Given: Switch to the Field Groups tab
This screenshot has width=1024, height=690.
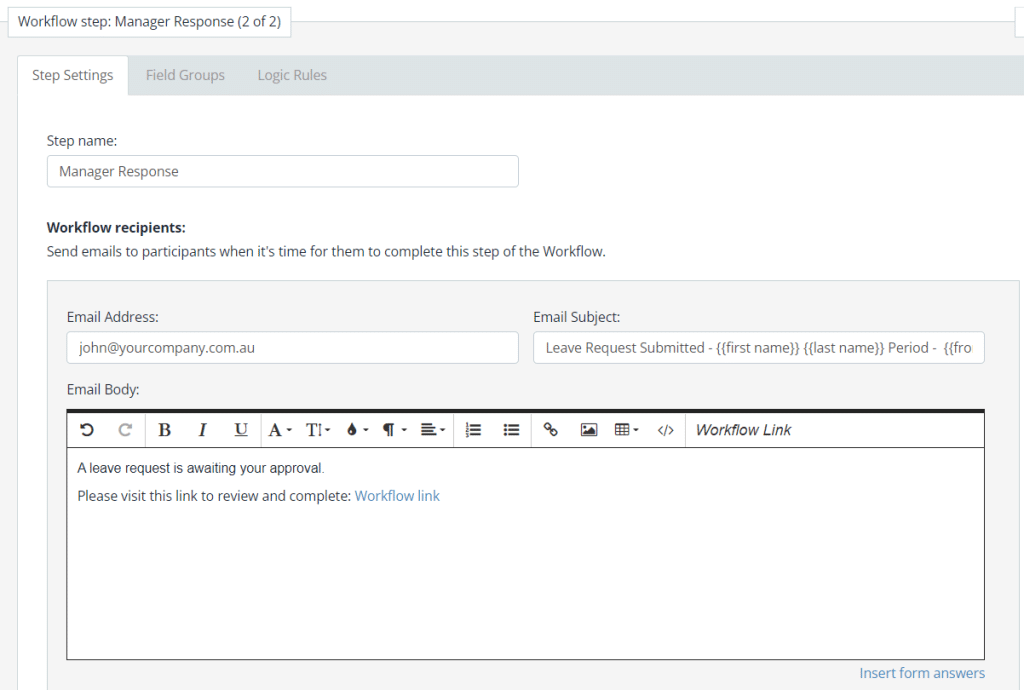Looking at the screenshot, I should pos(184,74).
